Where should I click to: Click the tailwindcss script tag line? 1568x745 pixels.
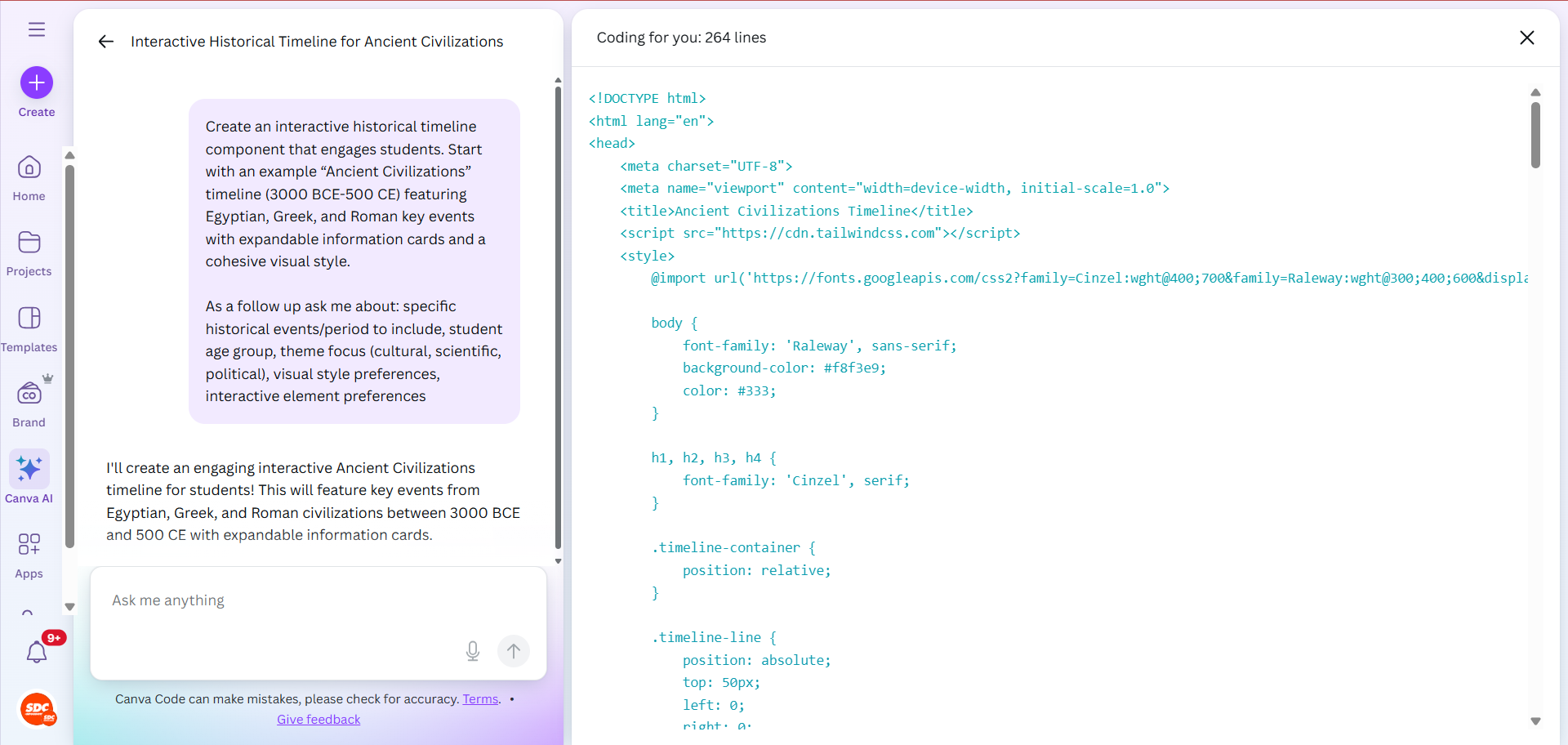tap(820, 234)
